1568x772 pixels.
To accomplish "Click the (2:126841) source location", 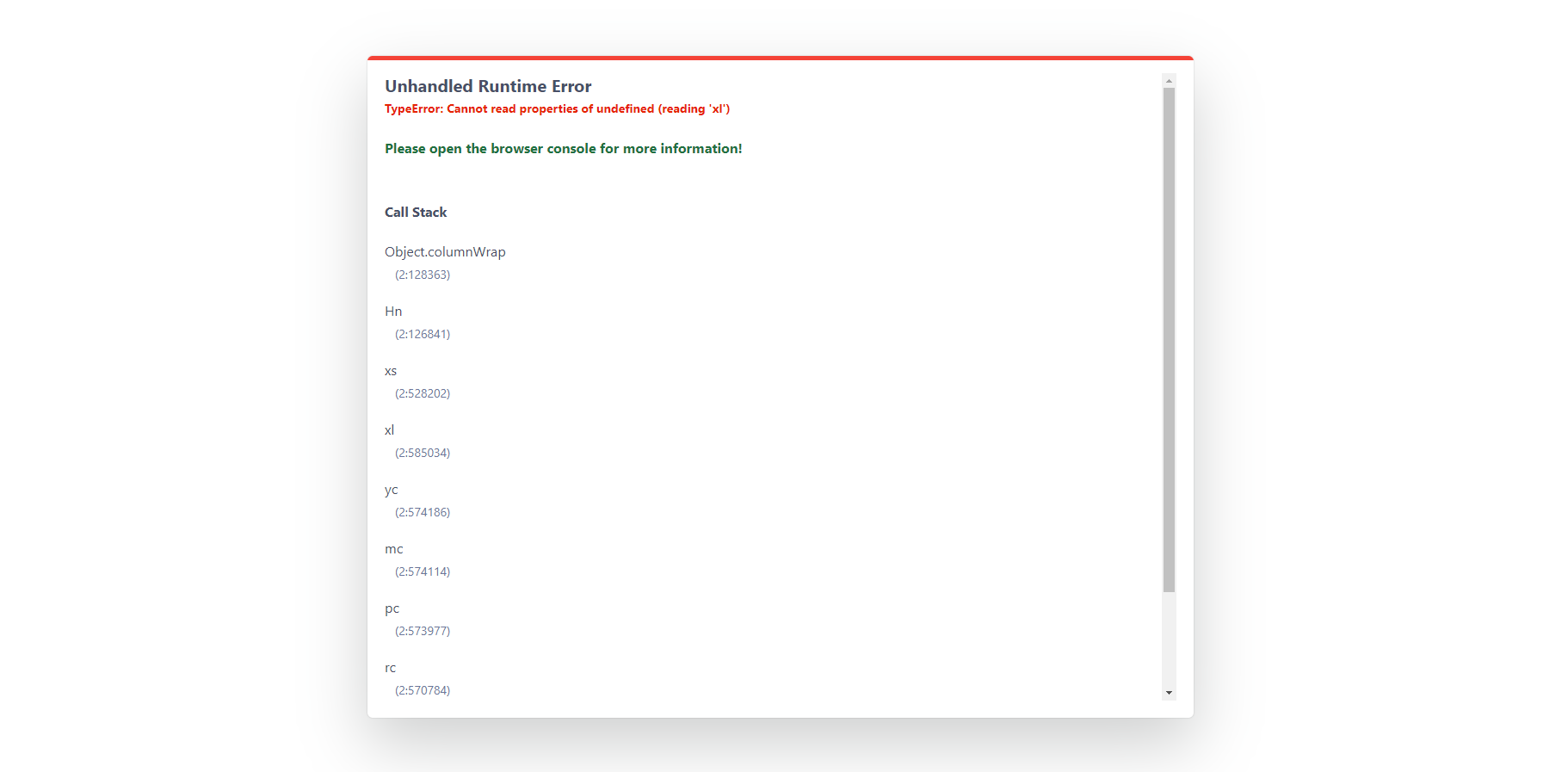I will tap(423, 334).
